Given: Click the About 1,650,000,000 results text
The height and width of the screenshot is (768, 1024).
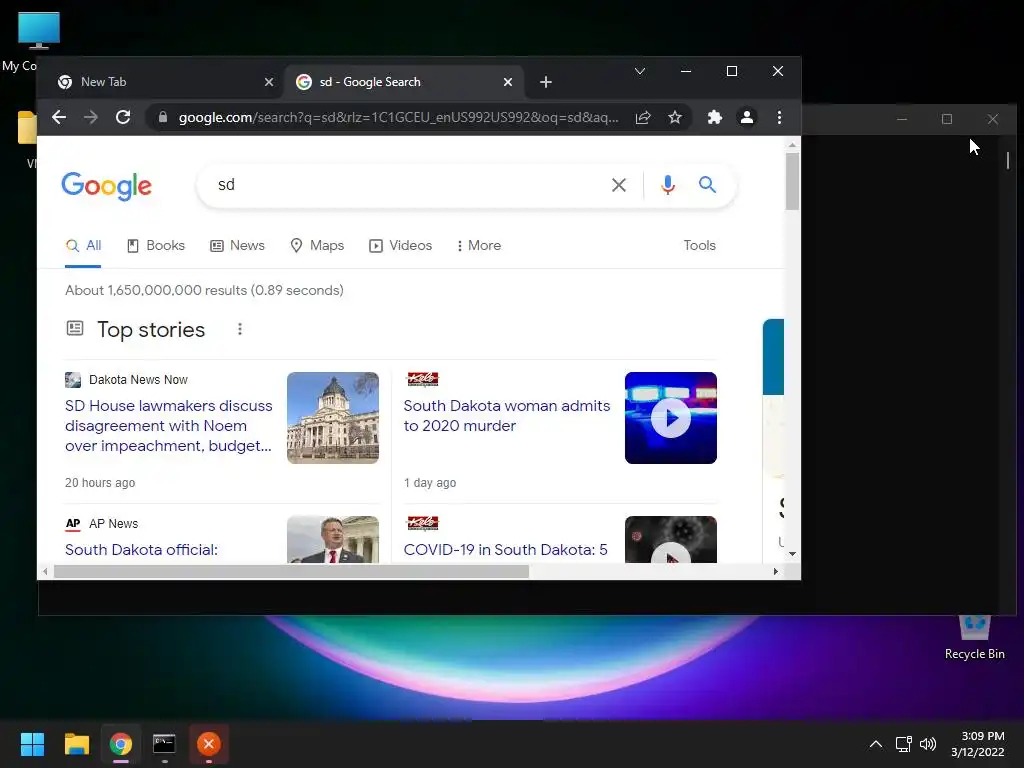Looking at the screenshot, I should (204, 290).
